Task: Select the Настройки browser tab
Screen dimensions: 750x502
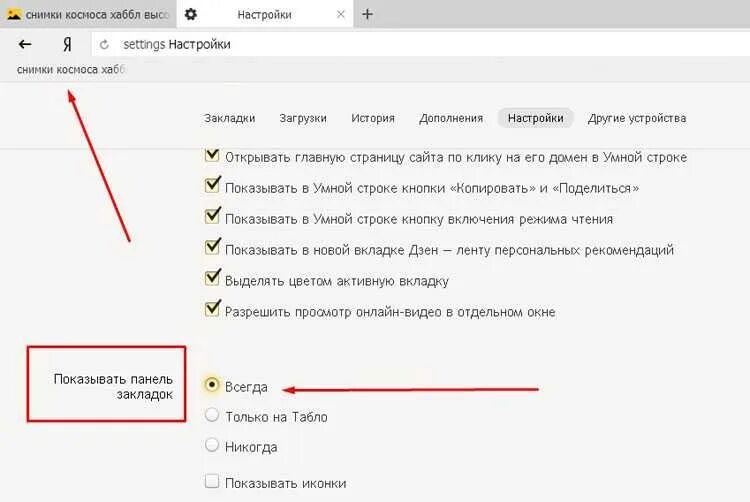Action: [x=265, y=14]
